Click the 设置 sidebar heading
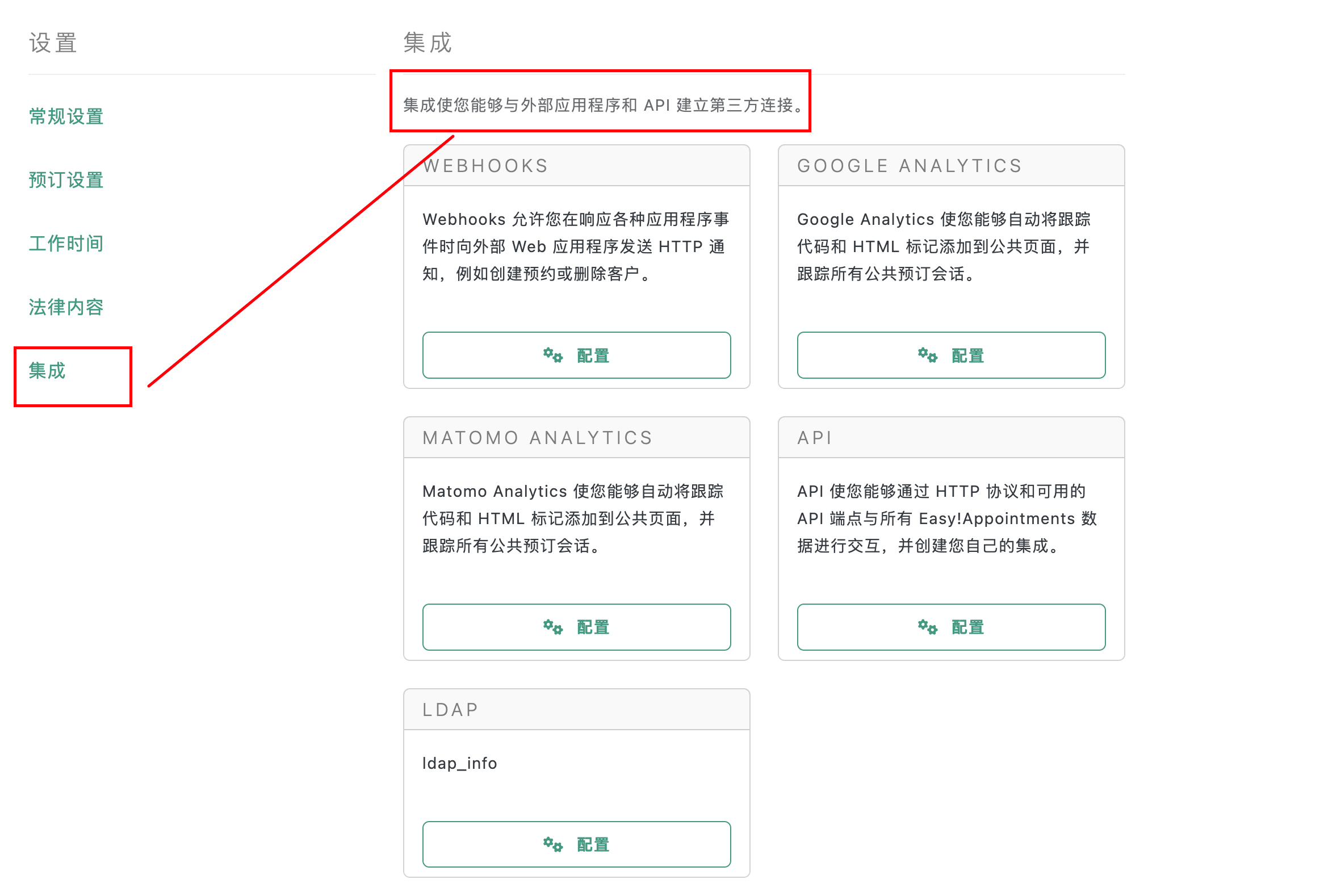 (53, 43)
